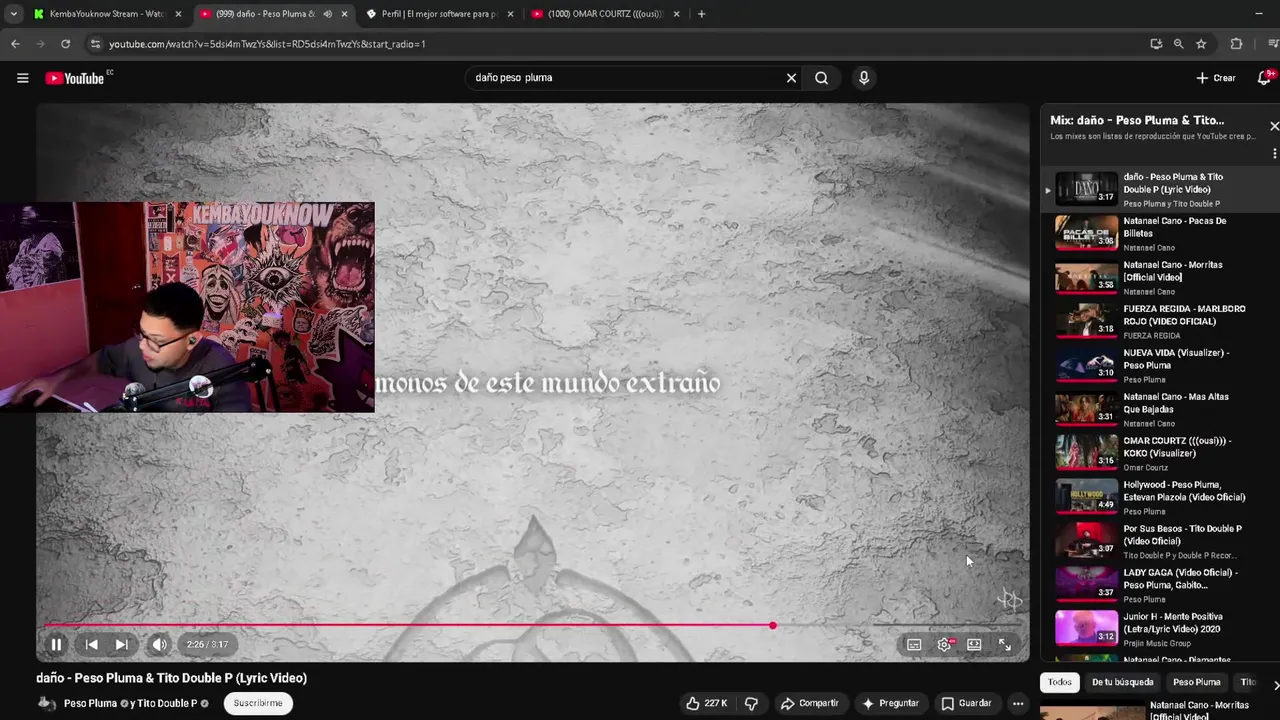Open the channel avatar below the video

[46, 703]
